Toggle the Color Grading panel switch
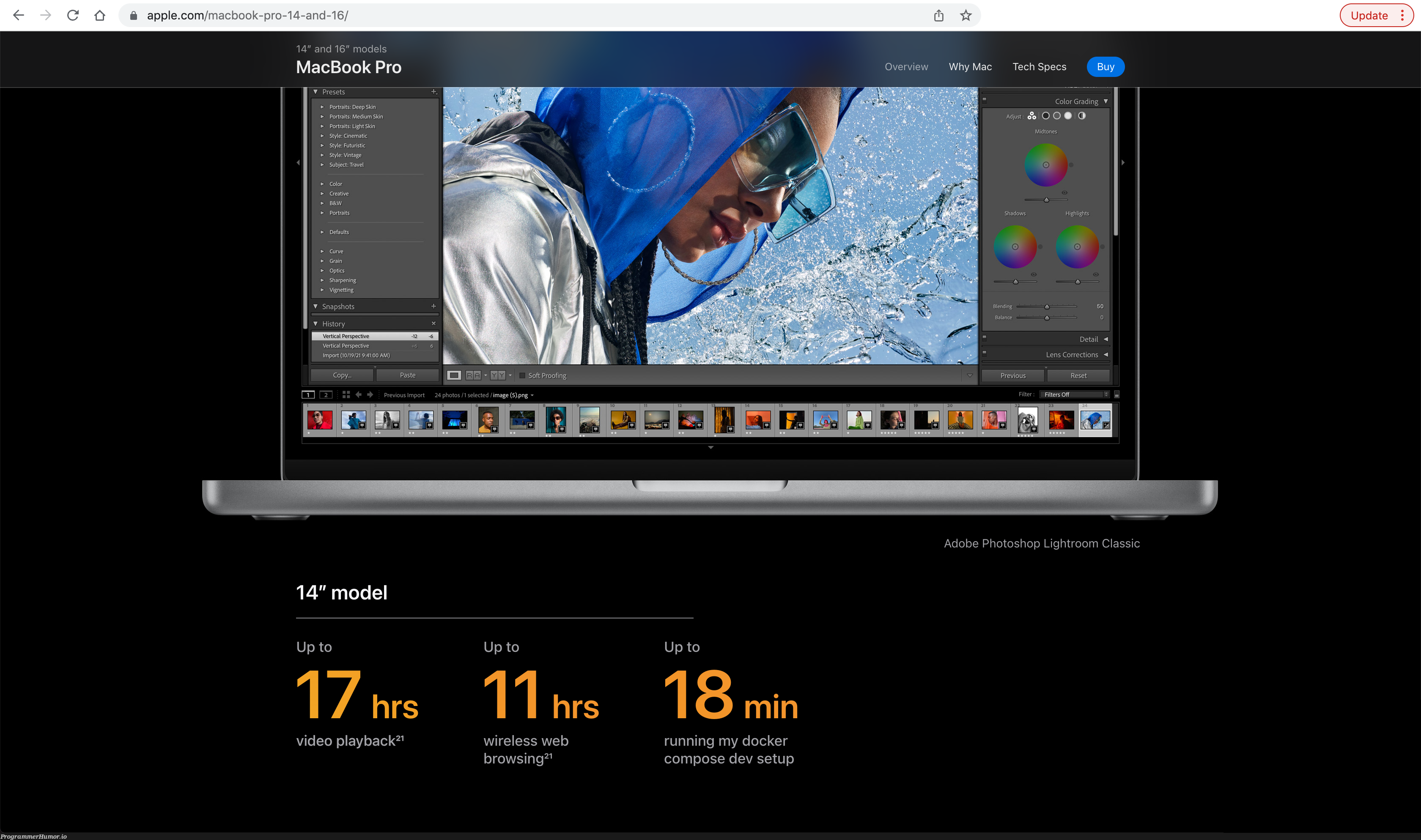 pyautogui.click(x=985, y=100)
